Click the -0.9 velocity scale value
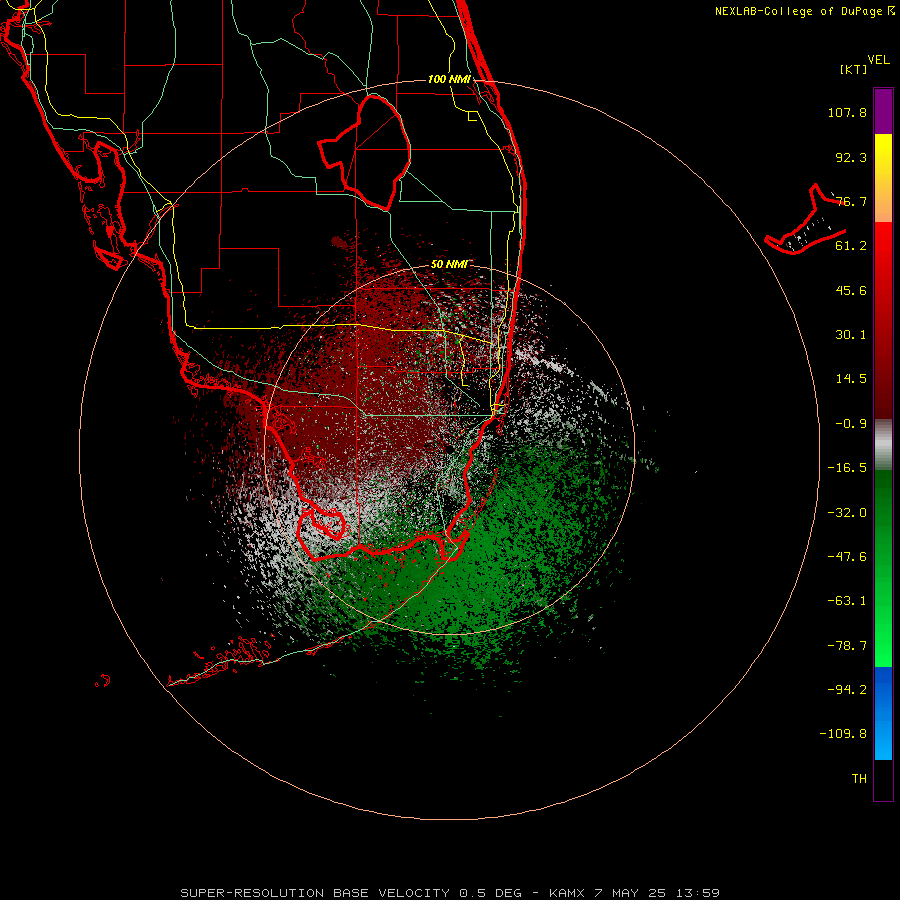900x900 pixels. click(x=851, y=424)
